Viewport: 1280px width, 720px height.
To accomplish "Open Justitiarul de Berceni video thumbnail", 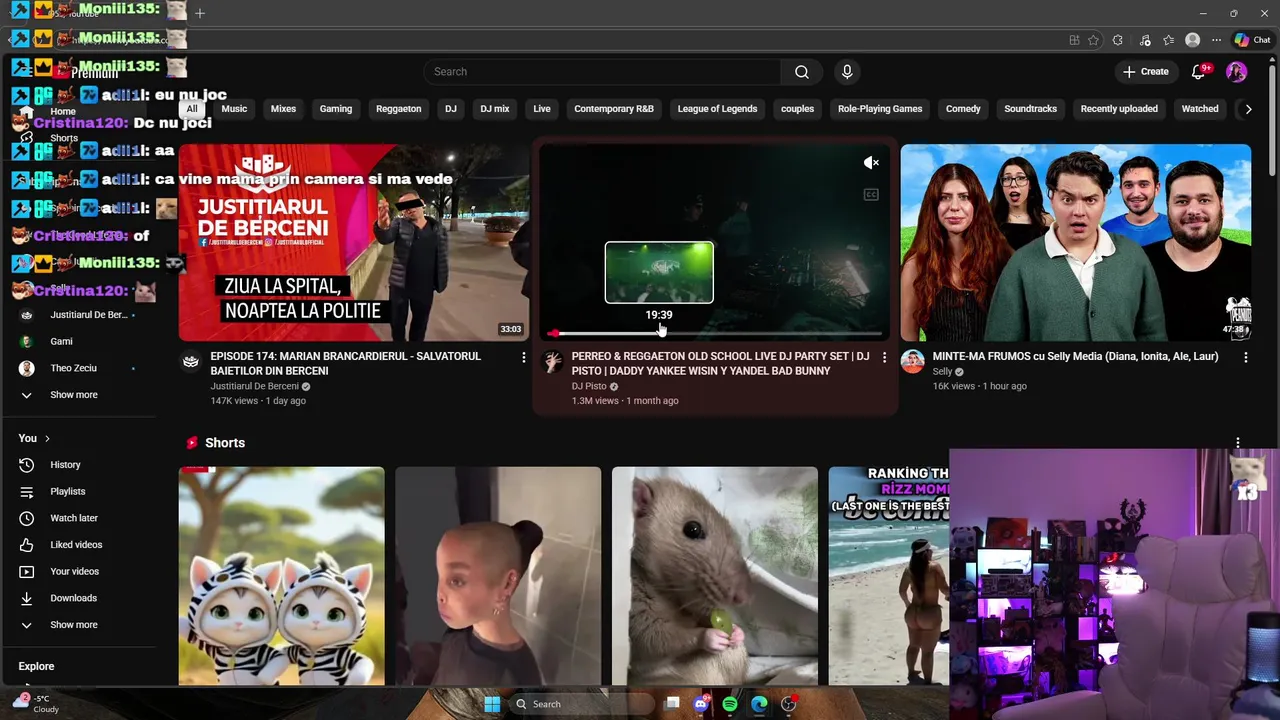I will point(354,243).
